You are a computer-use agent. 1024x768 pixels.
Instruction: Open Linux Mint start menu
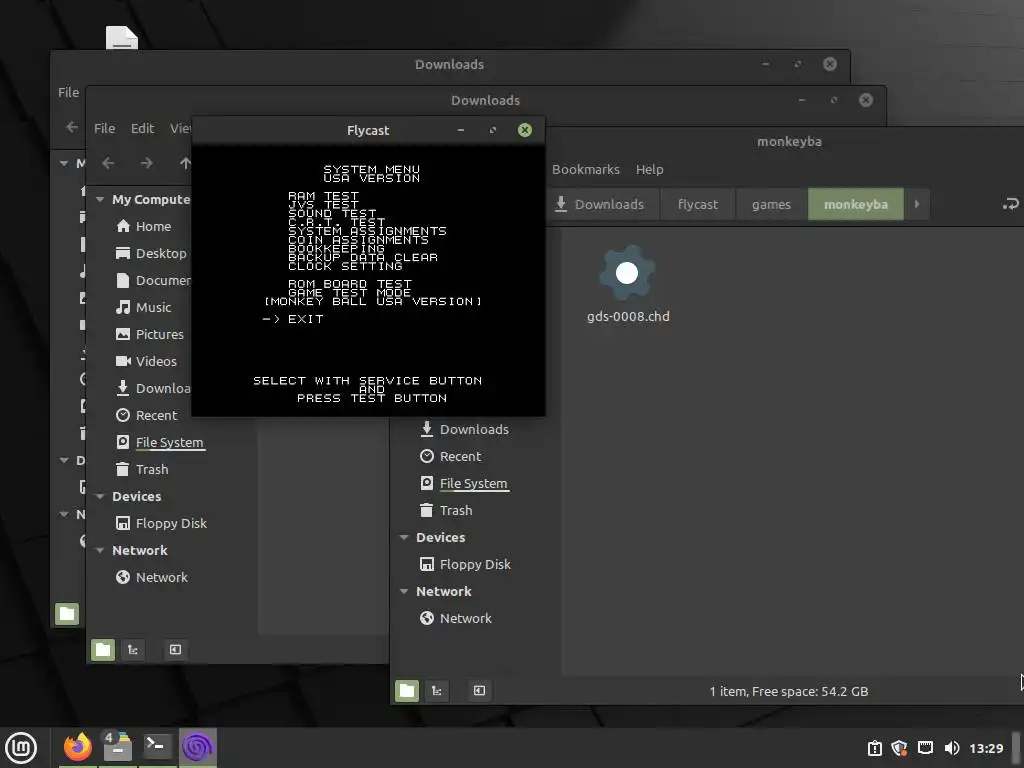[21, 748]
